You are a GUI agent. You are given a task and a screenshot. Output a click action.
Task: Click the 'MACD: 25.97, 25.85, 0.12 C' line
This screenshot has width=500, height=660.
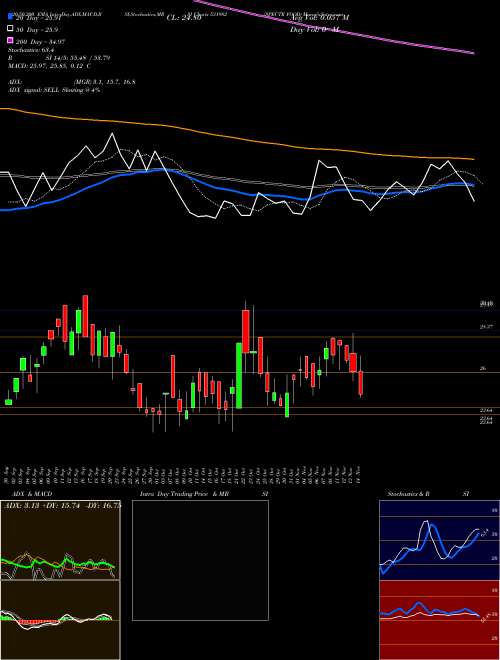coord(50,66)
